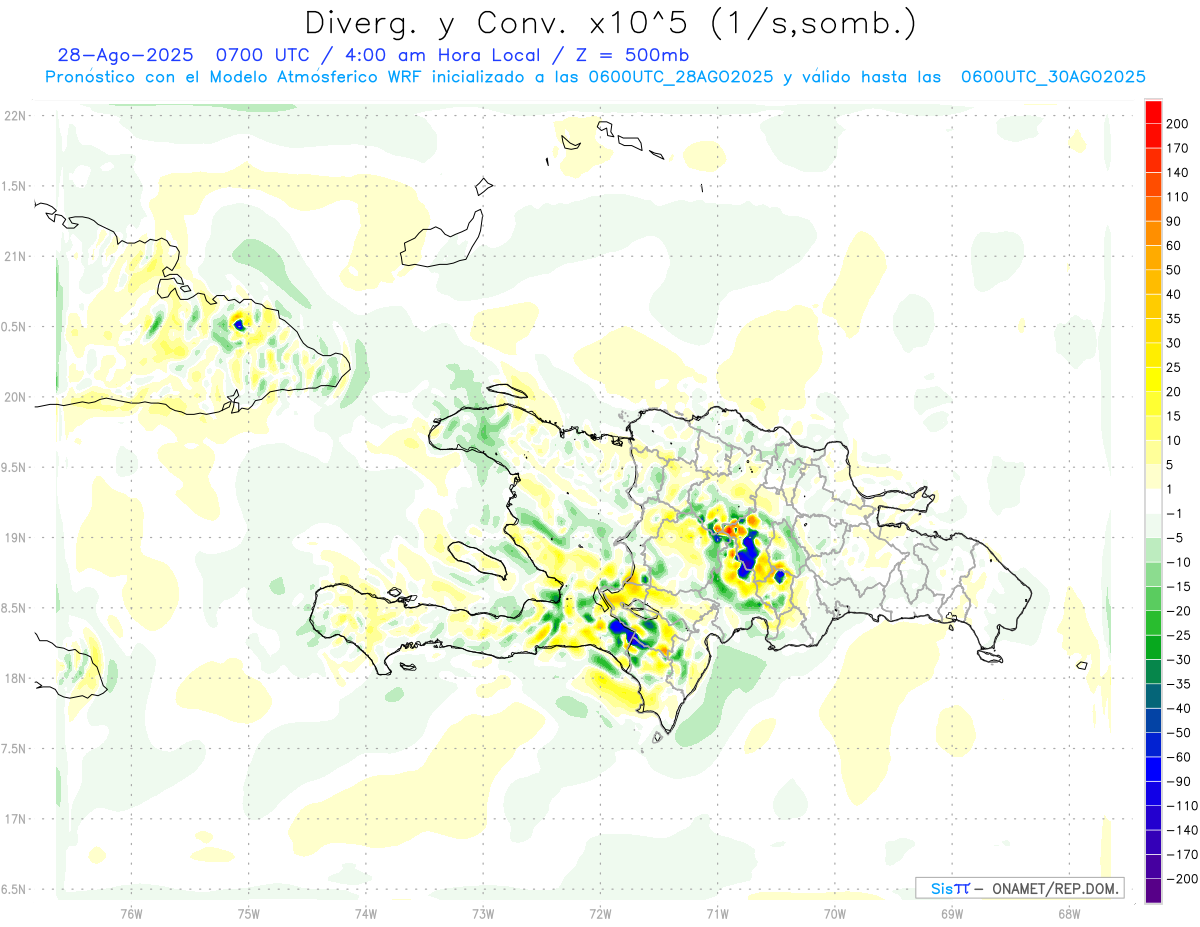Image resolution: width=1200 pixels, height=927 pixels.
Task: Click the 76W longitude label
Action: tap(131, 912)
